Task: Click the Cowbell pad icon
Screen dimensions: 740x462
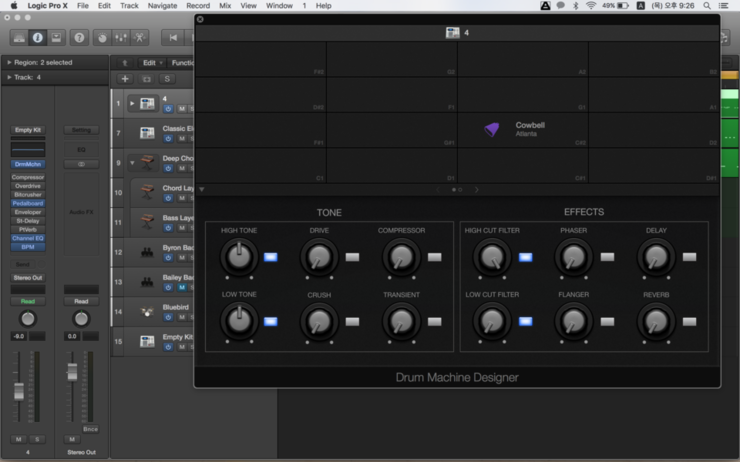Action: [492, 129]
